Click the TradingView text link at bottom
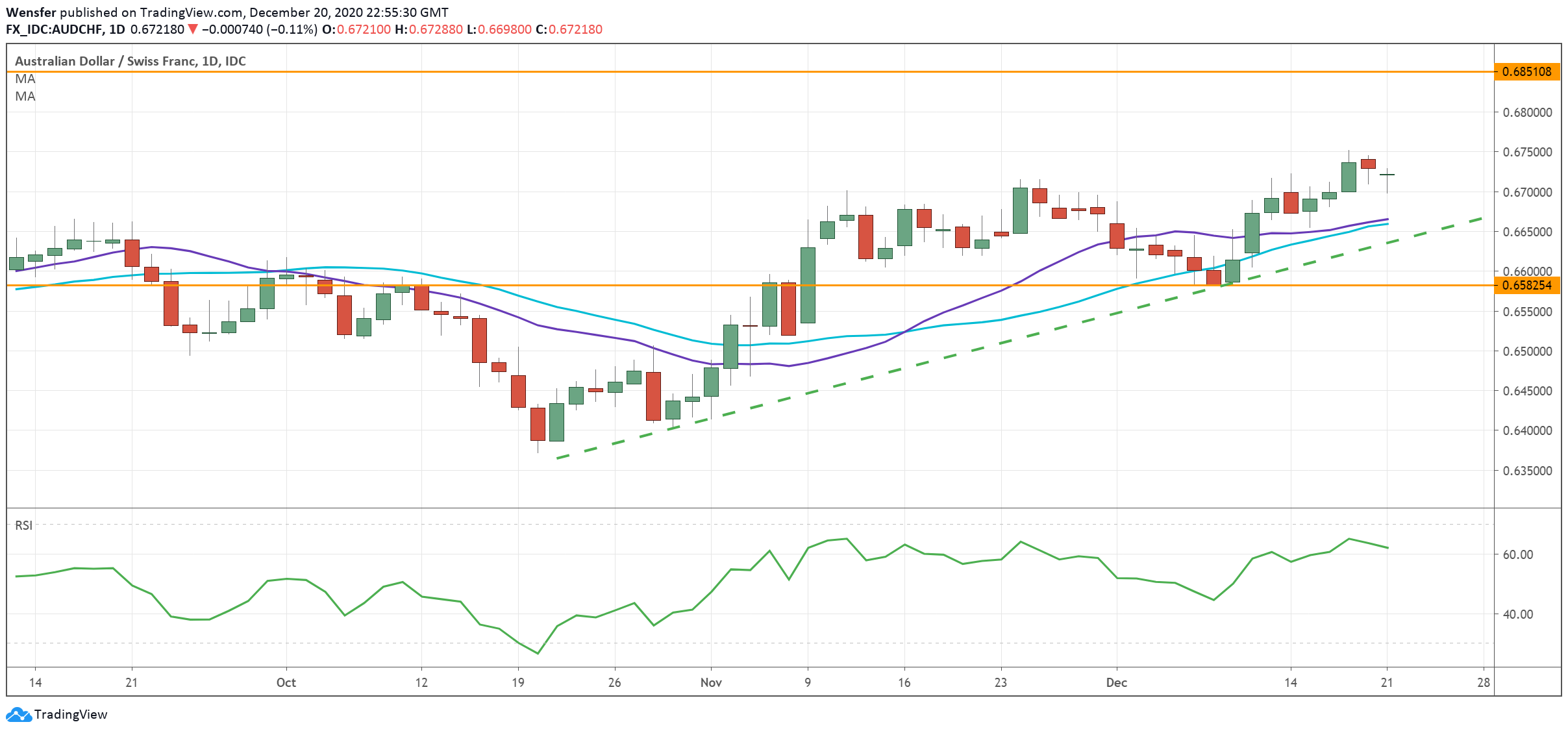 point(71,714)
